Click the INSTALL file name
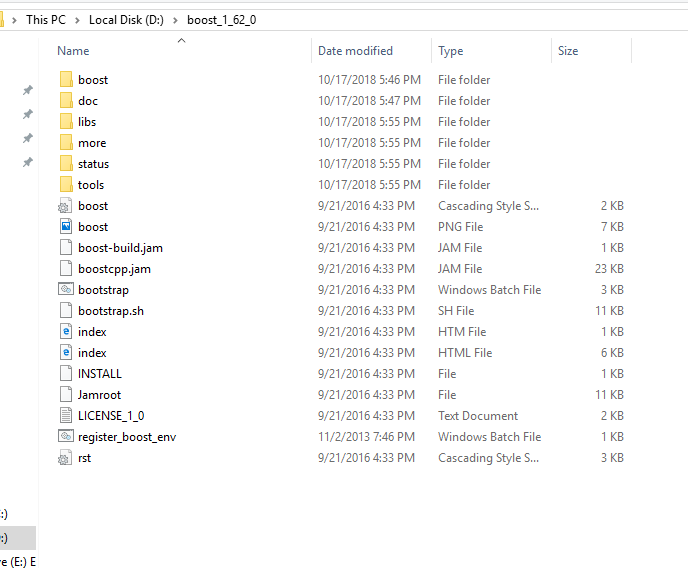 pos(100,374)
